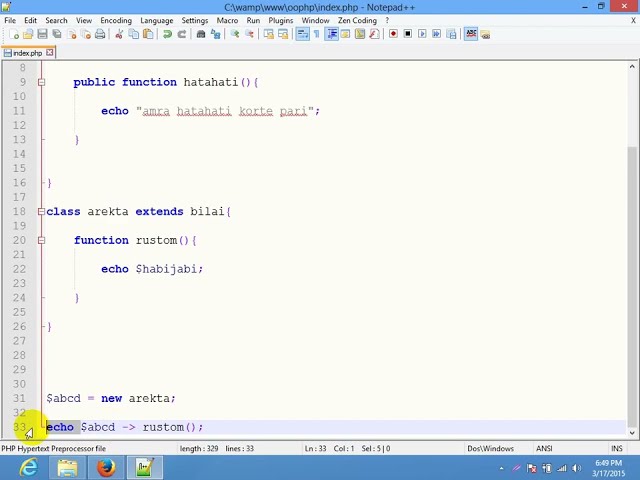Open Internet Explorer from the taskbar

pyautogui.click(x=29, y=467)
